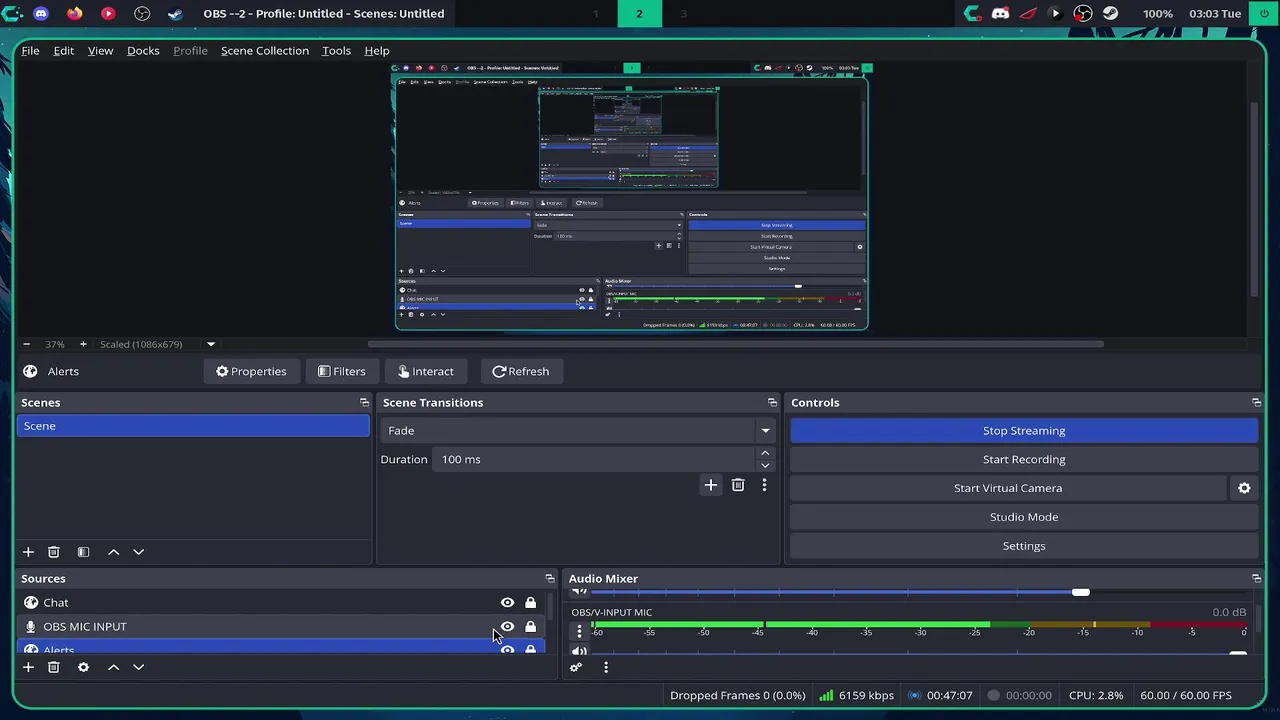Open the Docks menu

pyautogui.click(x=143, y=51)
